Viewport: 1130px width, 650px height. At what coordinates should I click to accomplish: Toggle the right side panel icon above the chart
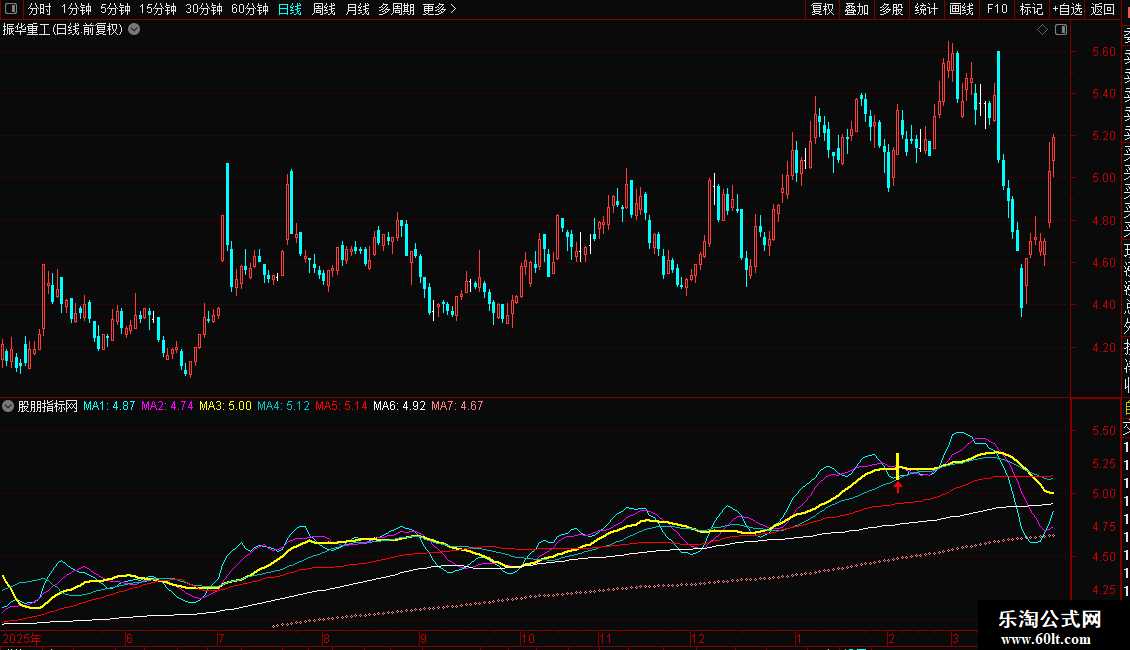(1061, 30)
